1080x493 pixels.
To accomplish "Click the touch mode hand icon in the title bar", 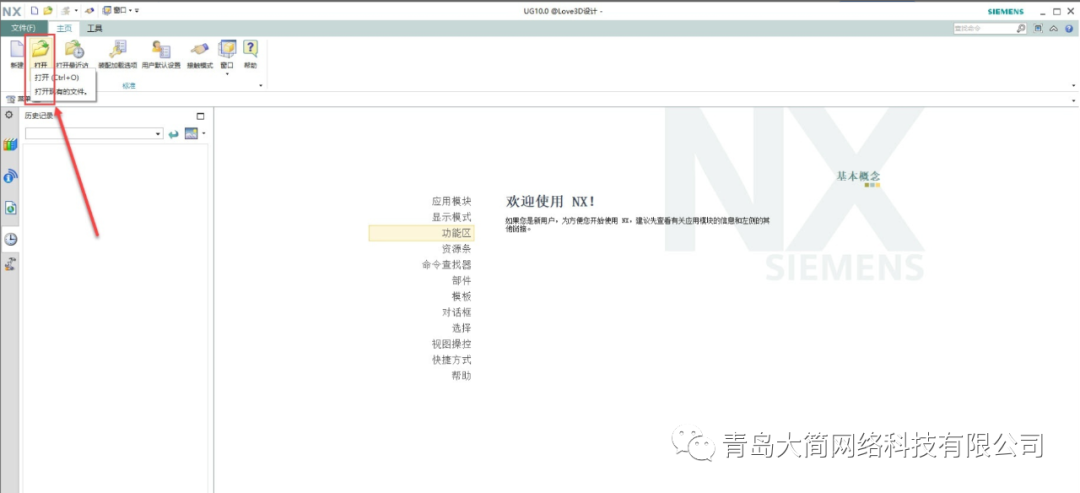I will [x=89, y=11].
